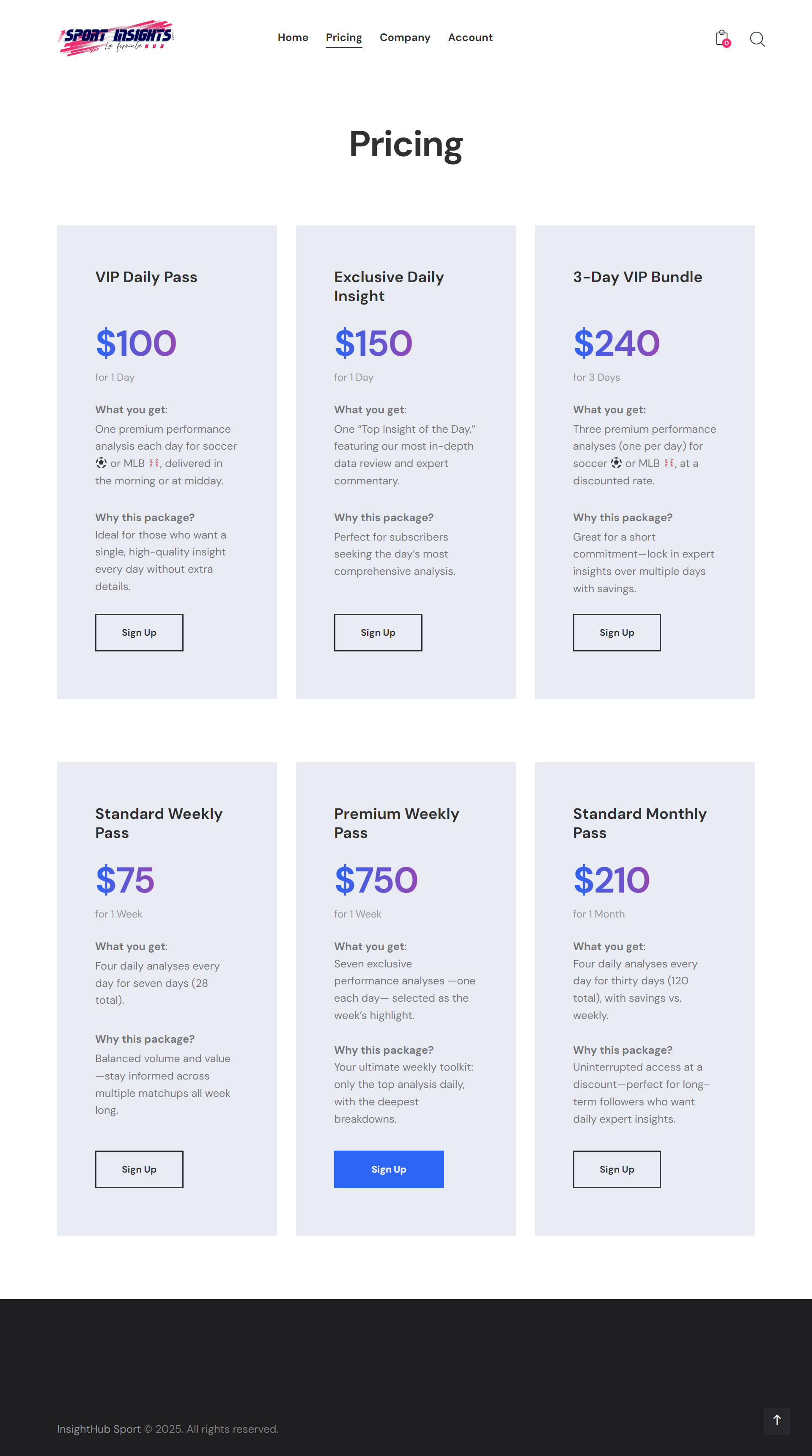Viewport: 812px width, 1456px height.
Task: Go to the Home menu item
Action: tap(293, 37)
